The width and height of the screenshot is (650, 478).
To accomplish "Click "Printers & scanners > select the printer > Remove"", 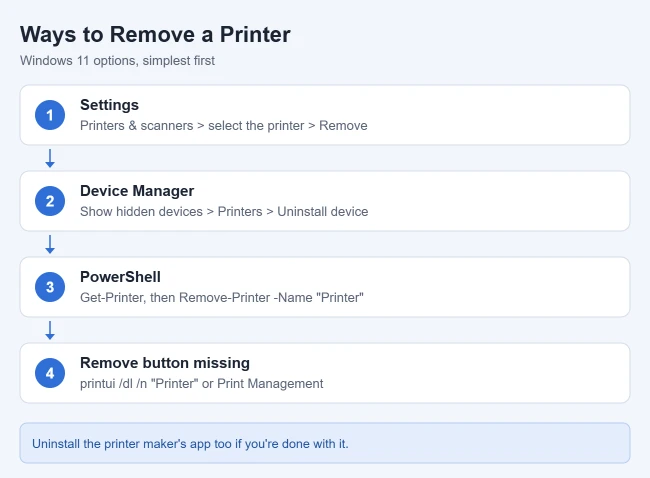I will click(224, 126).
